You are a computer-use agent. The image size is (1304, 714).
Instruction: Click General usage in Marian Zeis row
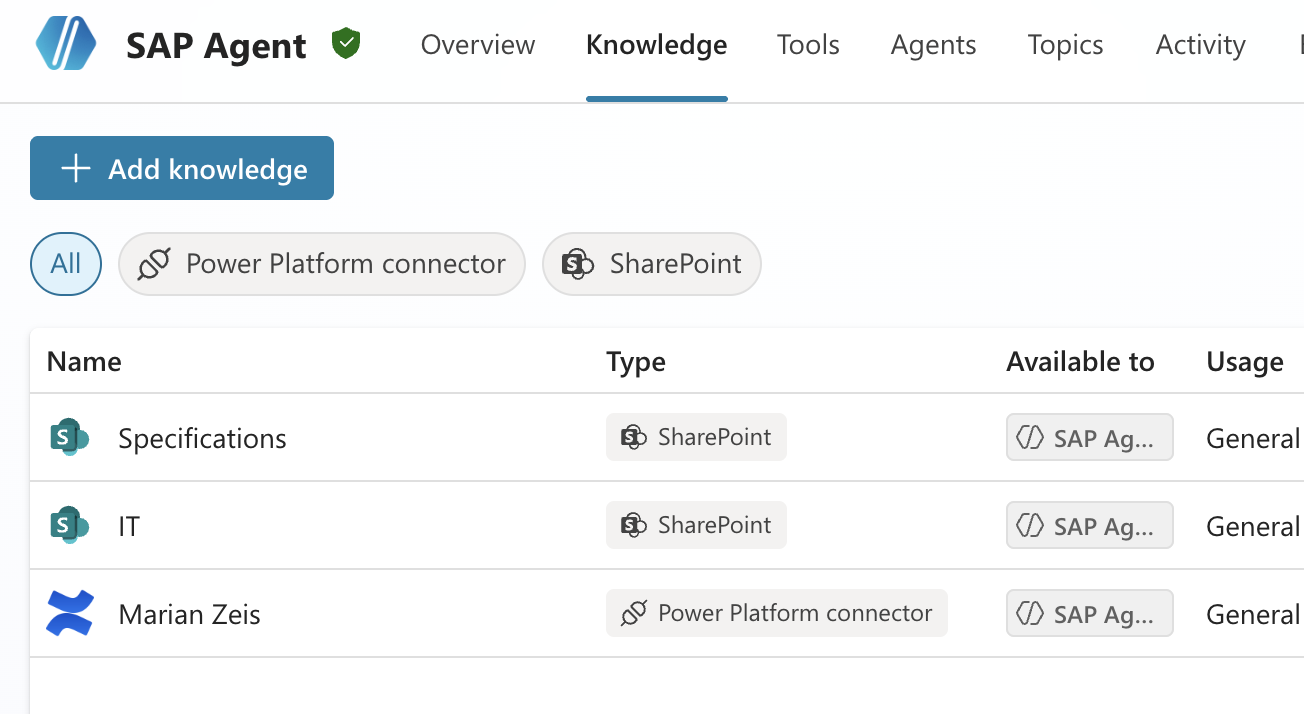tap(1254, 614)
